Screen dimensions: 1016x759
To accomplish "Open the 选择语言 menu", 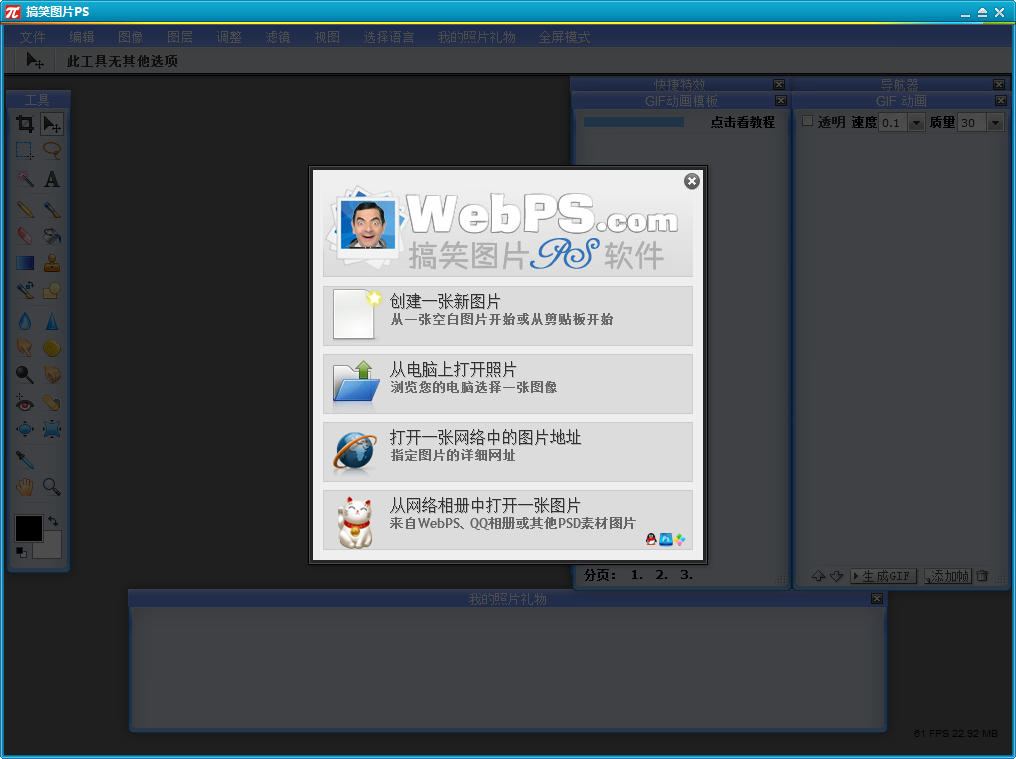I will [389, 37].
